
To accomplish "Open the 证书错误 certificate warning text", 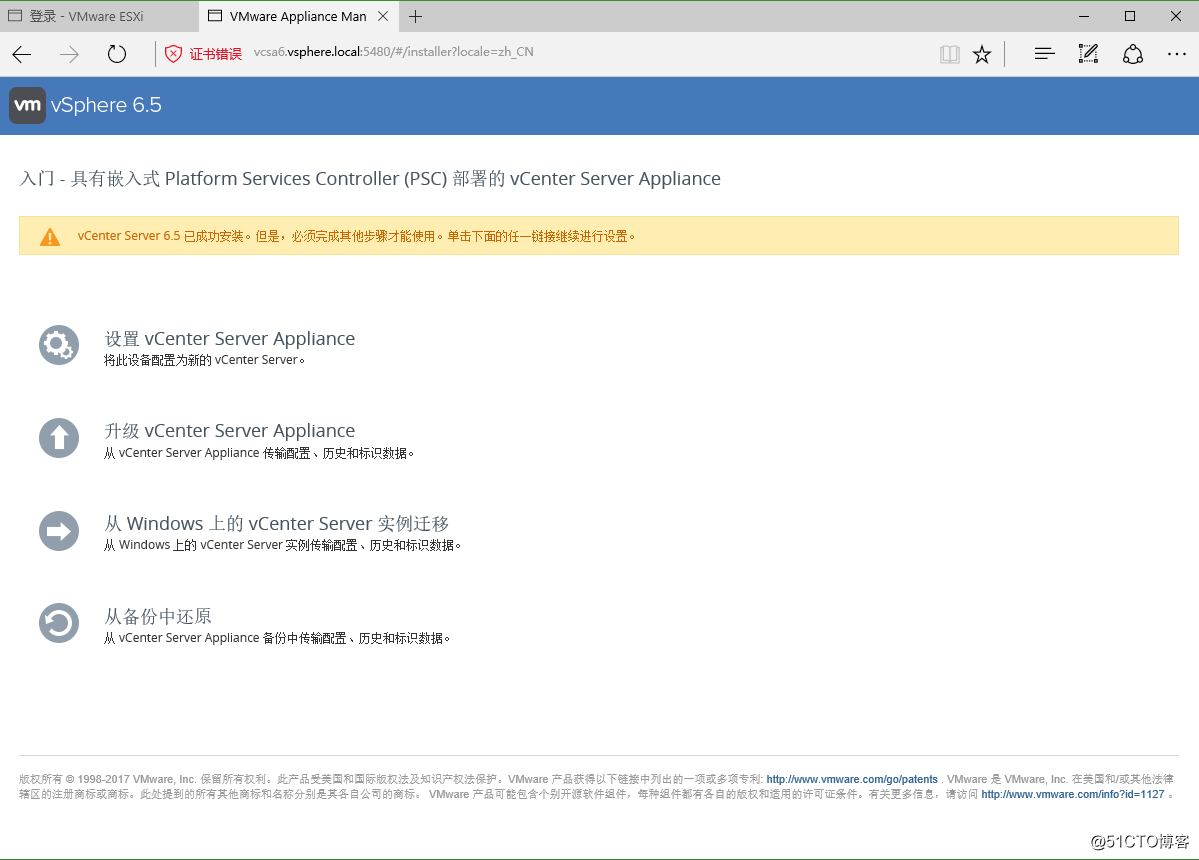I will coord(216,54).
